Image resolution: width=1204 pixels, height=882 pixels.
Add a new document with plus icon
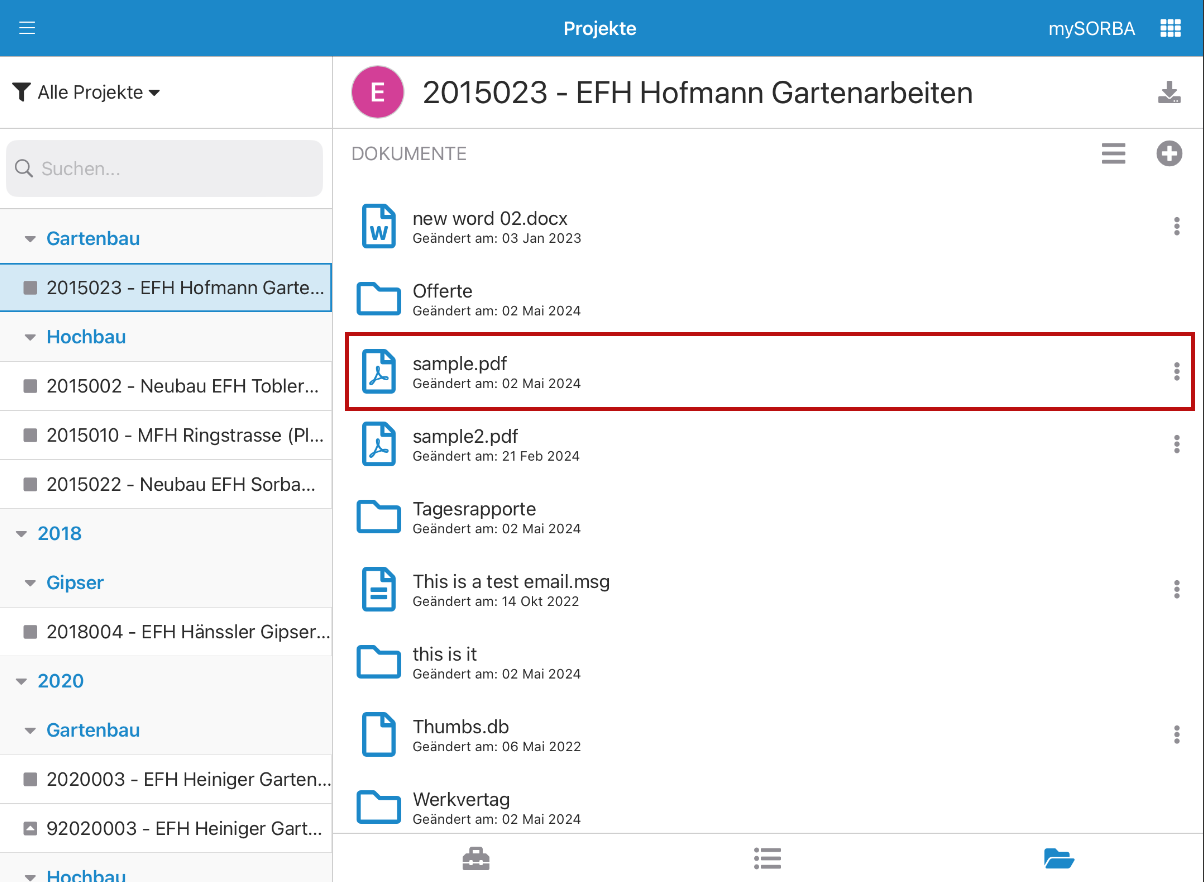(1169, 154)
